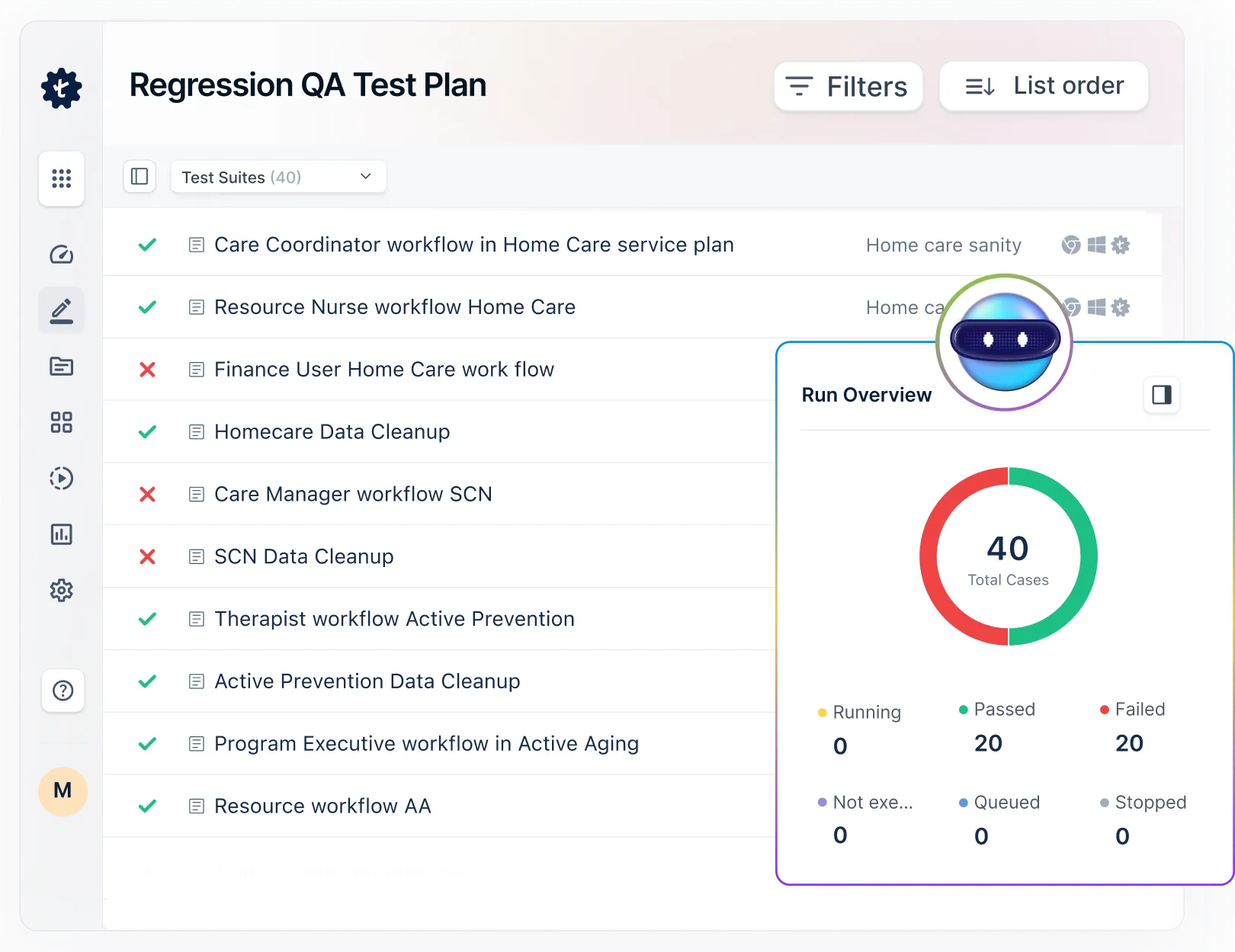Open the M profile avatar menu

(62, 792)
